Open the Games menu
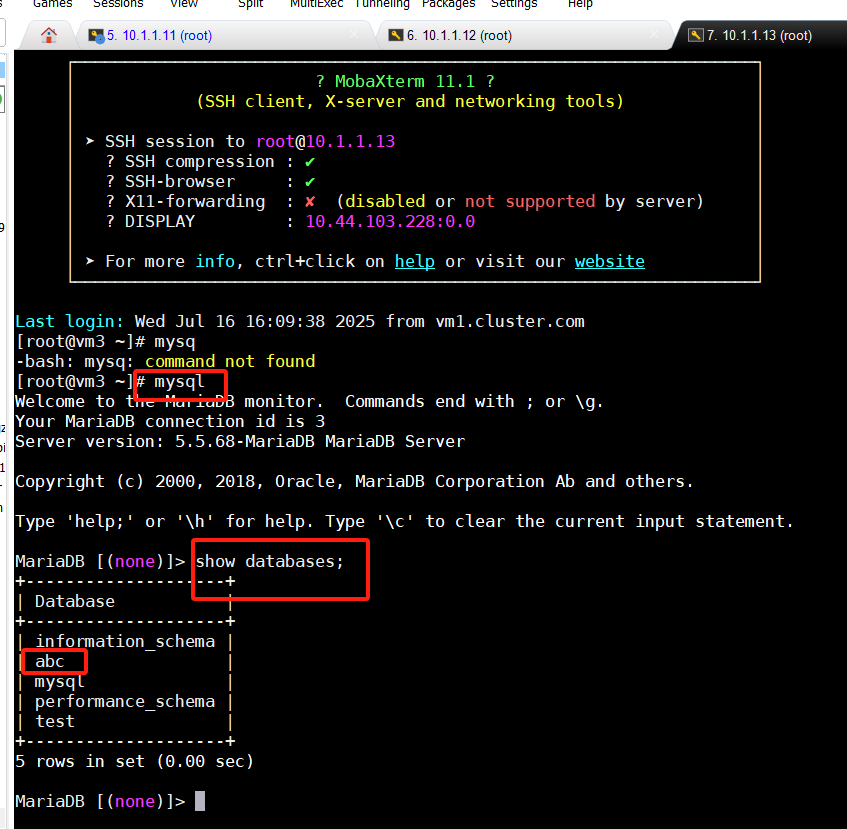The image size is (847, 829). [x=52, y=4]
